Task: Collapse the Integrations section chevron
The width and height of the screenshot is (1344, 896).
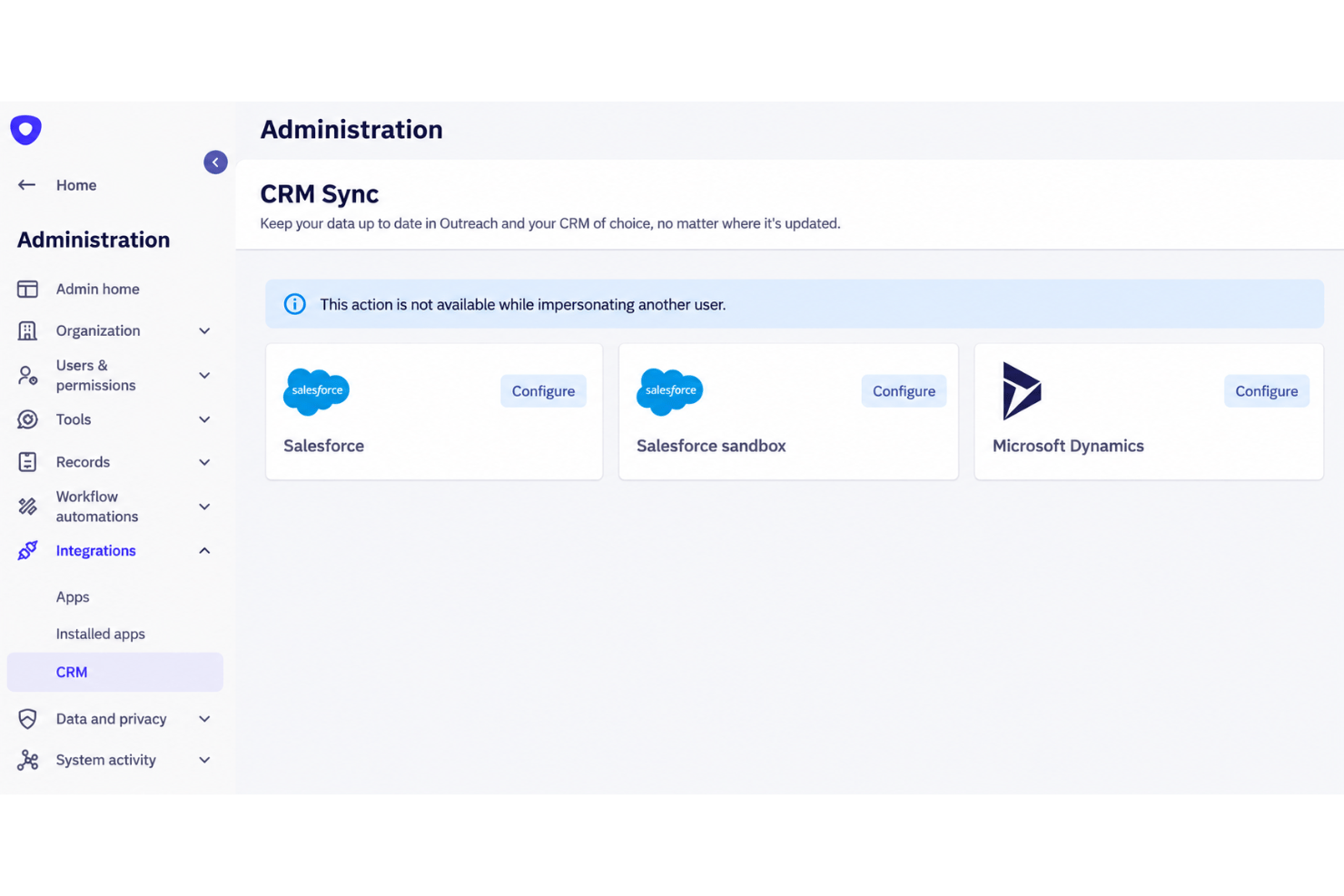Action: (x=204, y=551)
